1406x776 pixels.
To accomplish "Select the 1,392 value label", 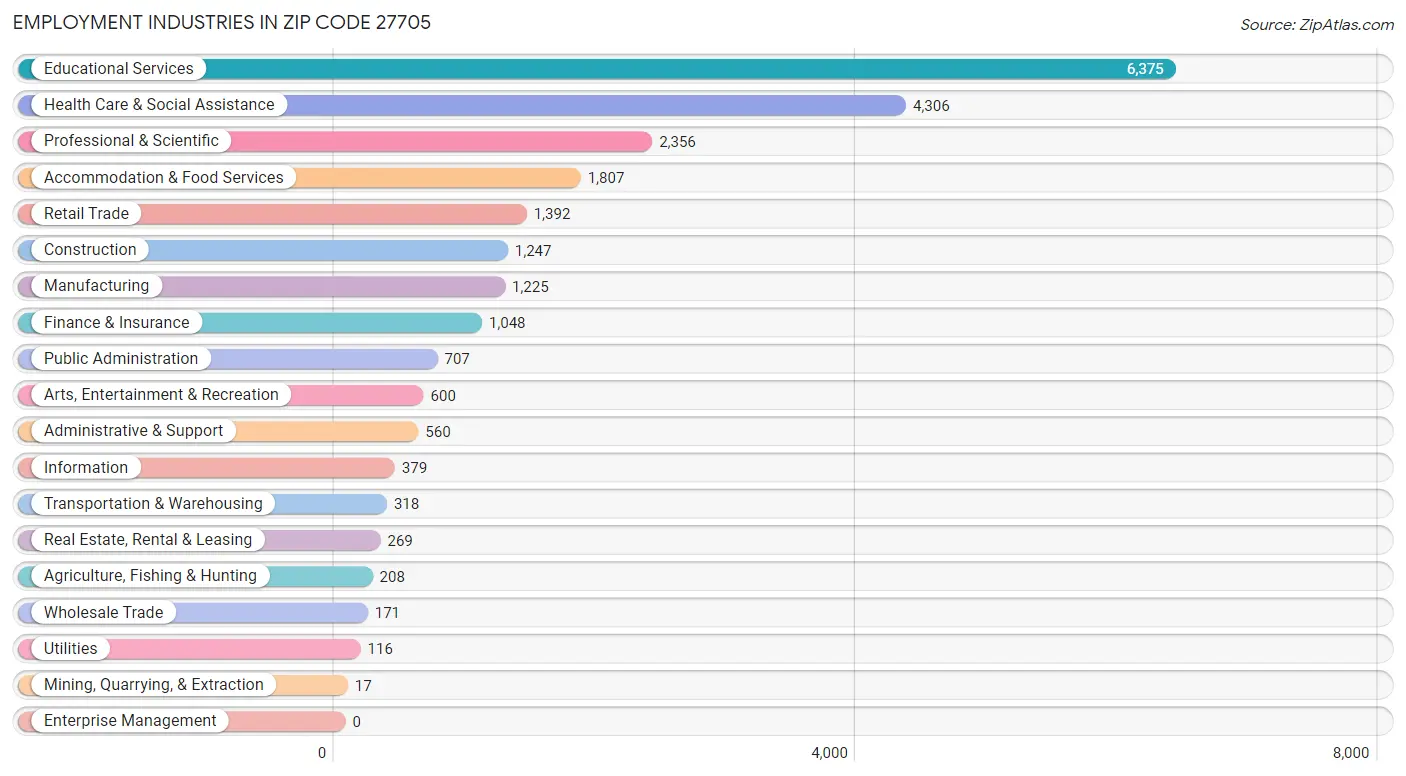I will [x=552, y=214].
